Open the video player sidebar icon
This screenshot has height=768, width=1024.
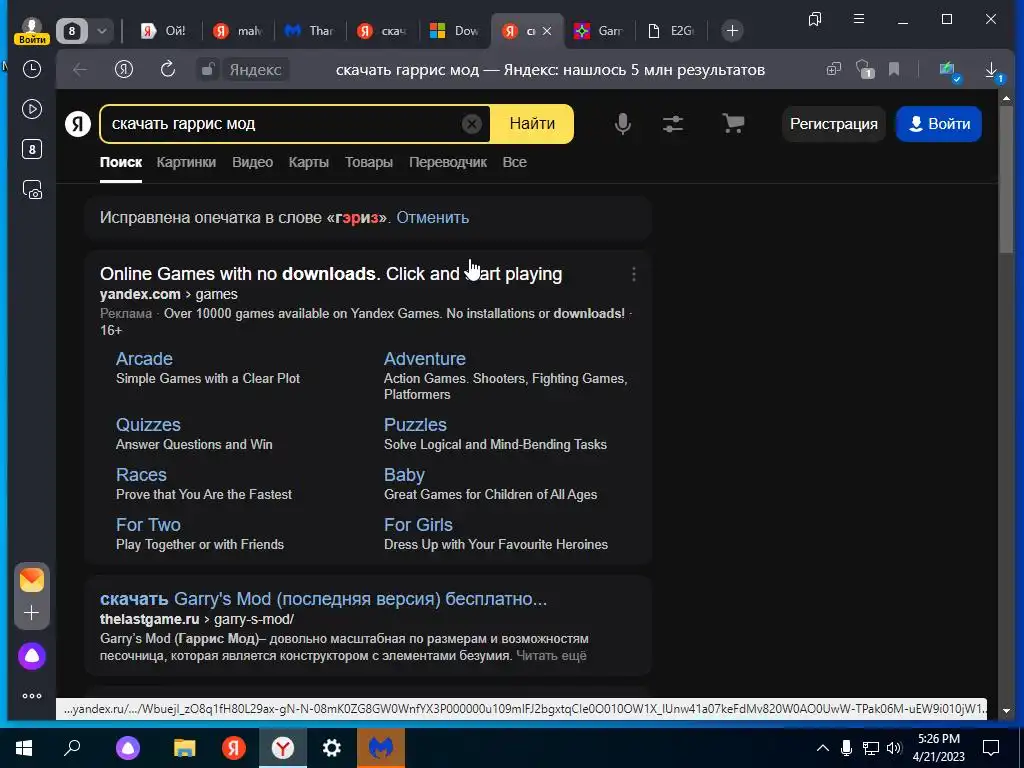31,109
